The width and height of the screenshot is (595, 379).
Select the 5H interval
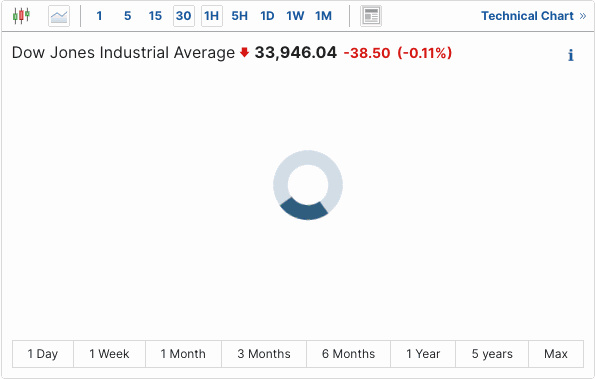click(x=239, y=16)
